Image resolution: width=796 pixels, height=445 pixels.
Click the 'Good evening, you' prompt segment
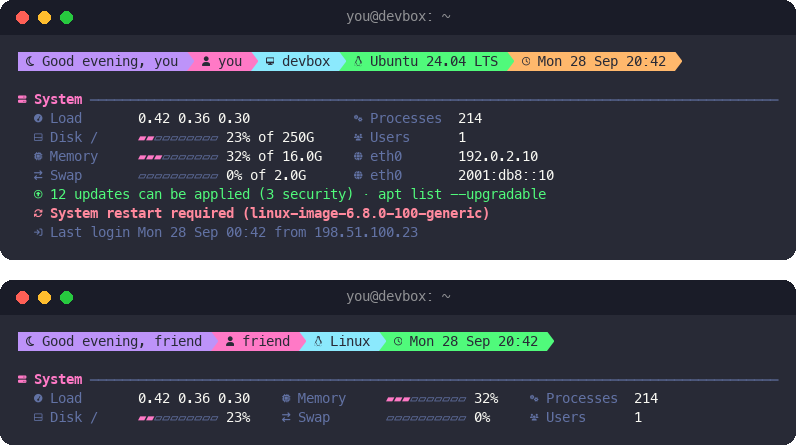pyautogui.click(x=104, y=61)
